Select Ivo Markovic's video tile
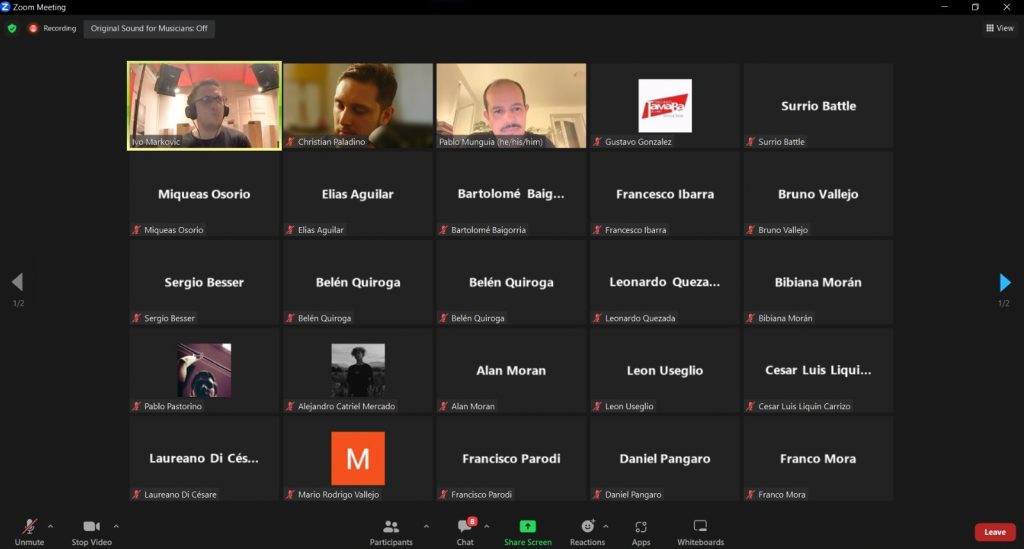1024x549 pixels. point(204,105)
